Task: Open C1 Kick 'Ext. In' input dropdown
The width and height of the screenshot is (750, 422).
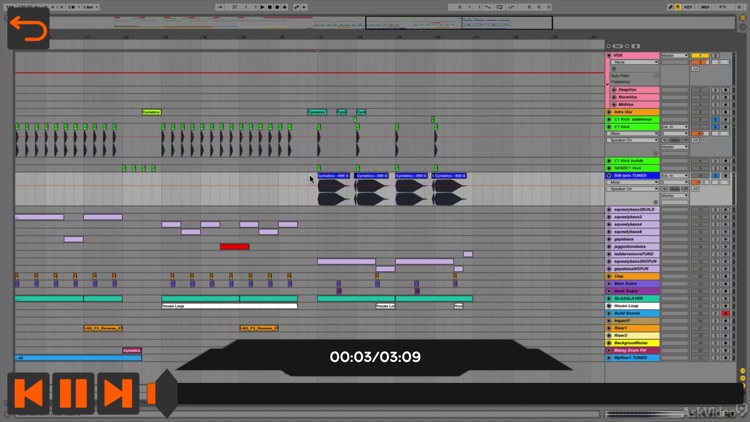Action: pyautogui.click(x=674, y=127)
